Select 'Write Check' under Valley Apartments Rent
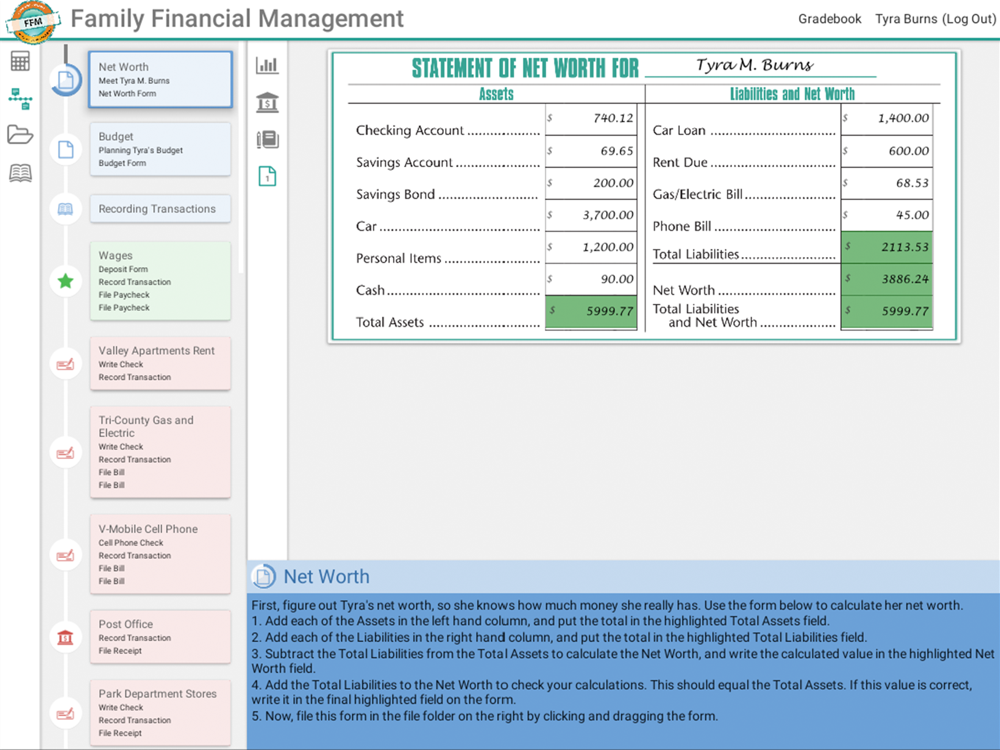 121,364
